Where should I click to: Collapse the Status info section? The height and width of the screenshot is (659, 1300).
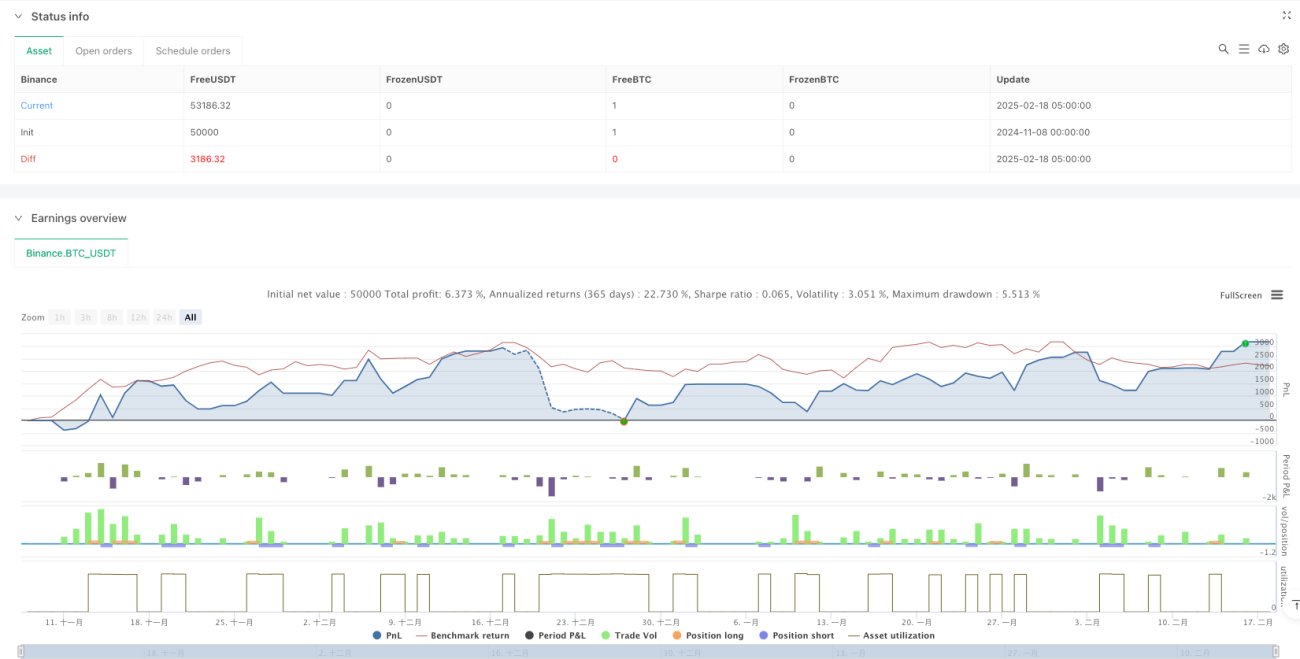(18, 17)
